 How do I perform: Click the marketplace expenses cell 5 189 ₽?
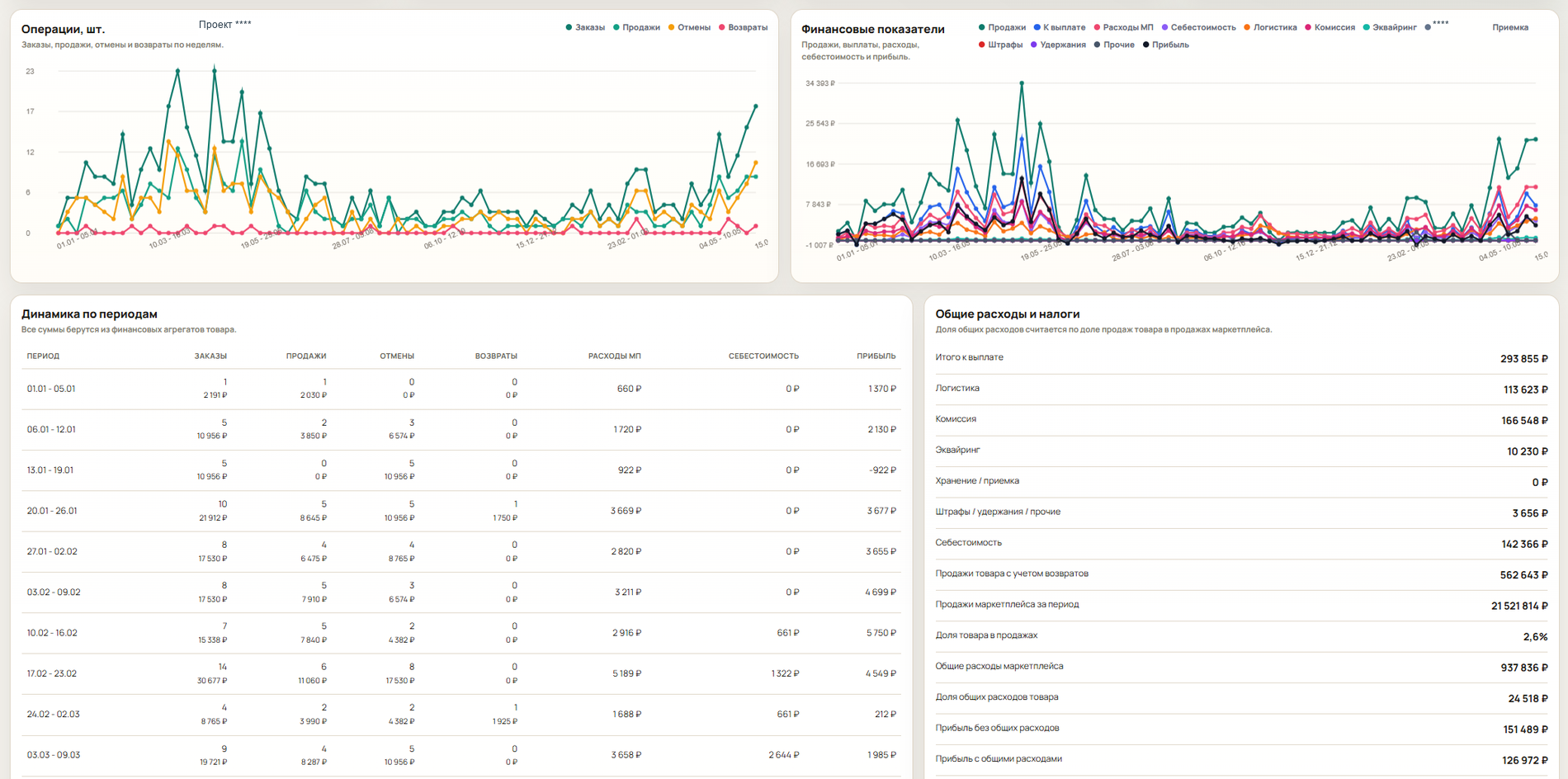coord(626,673)
